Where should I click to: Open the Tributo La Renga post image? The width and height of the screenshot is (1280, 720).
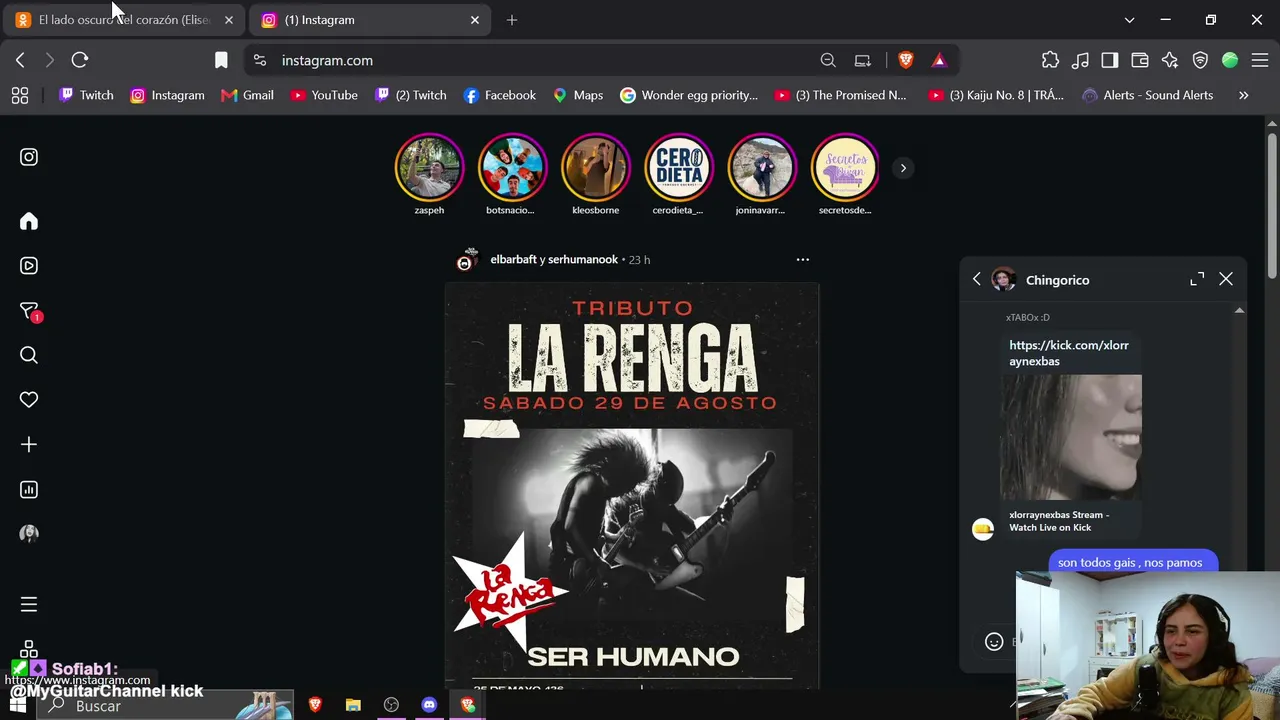tap(632, 485)
